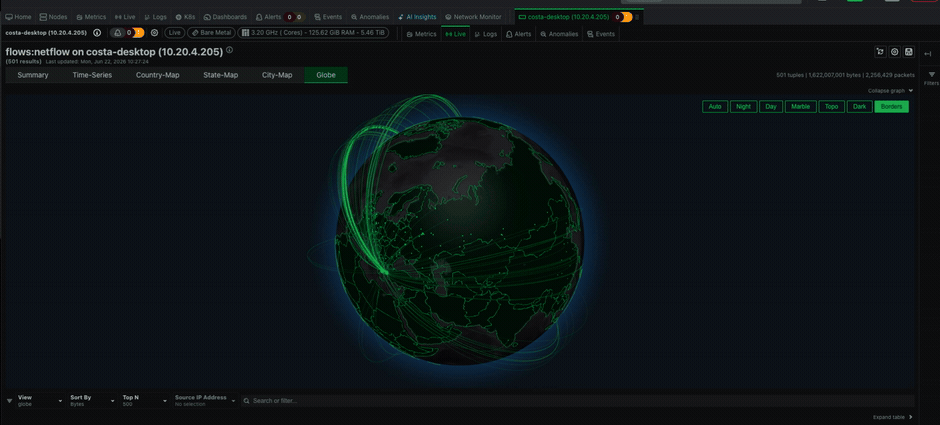Open node-level Events tab

[x=601, y=34]
